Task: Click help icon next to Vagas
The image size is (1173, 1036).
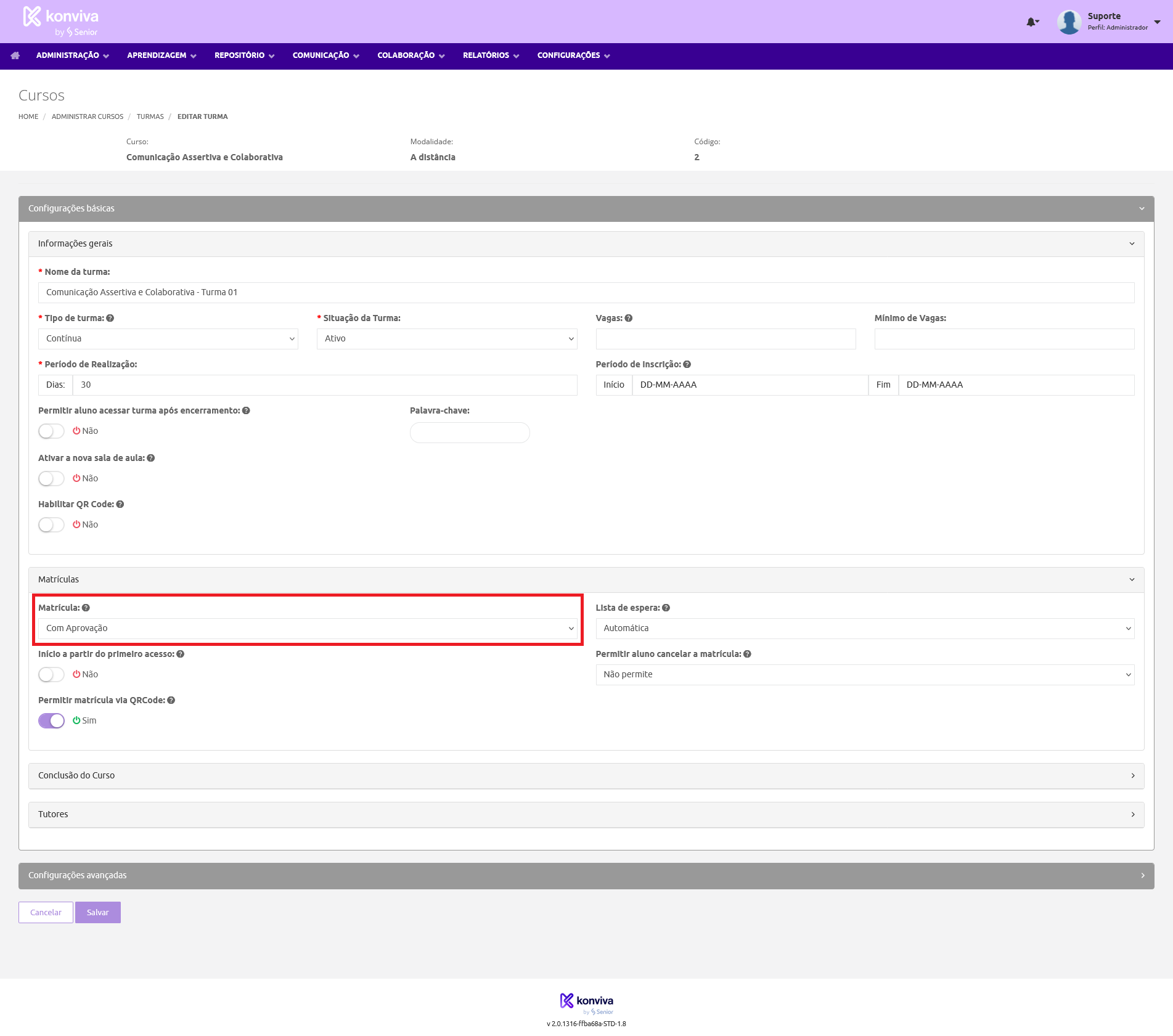Action: [629, 318]
